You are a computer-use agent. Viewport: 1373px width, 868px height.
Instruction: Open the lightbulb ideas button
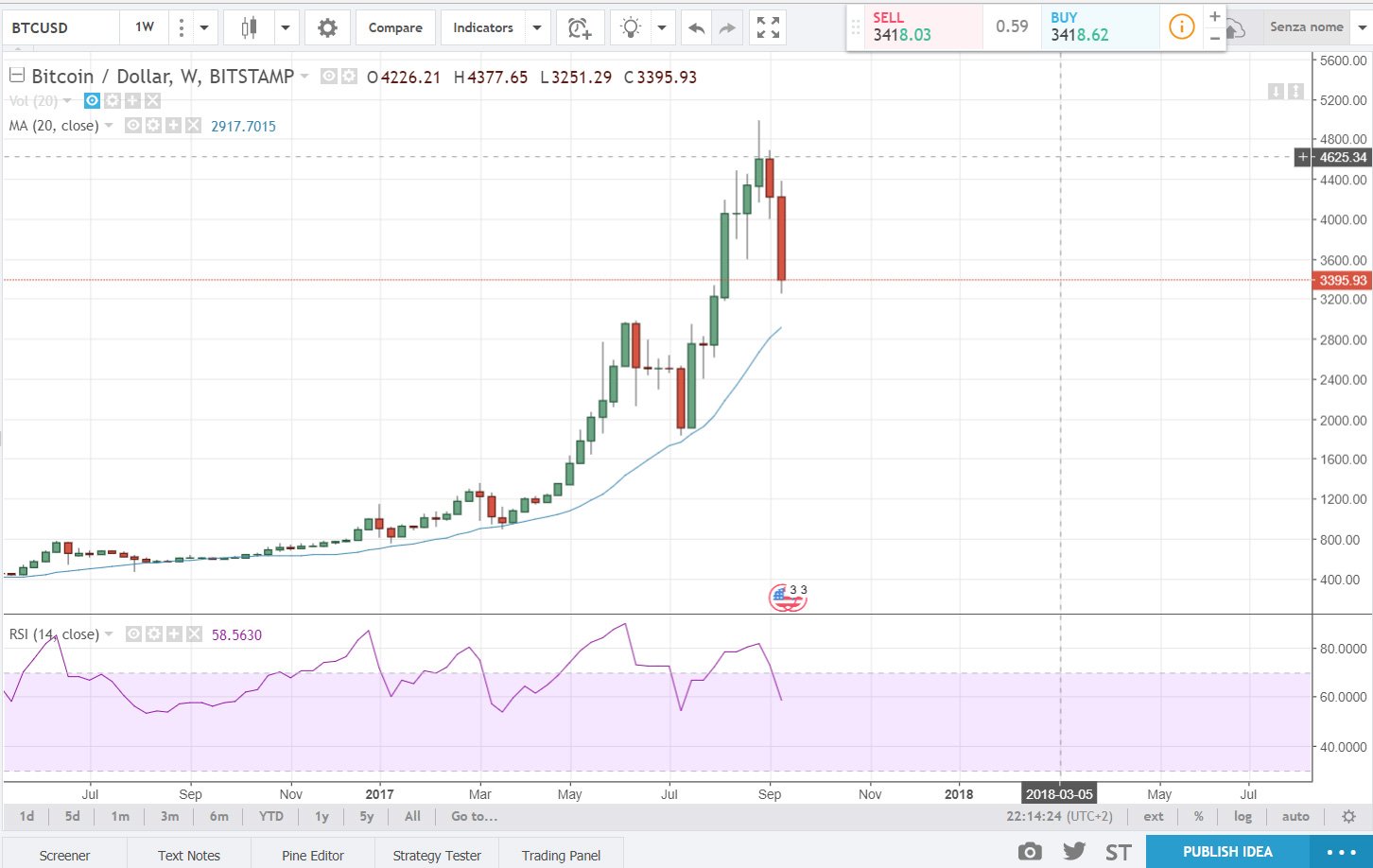[630, 28]
